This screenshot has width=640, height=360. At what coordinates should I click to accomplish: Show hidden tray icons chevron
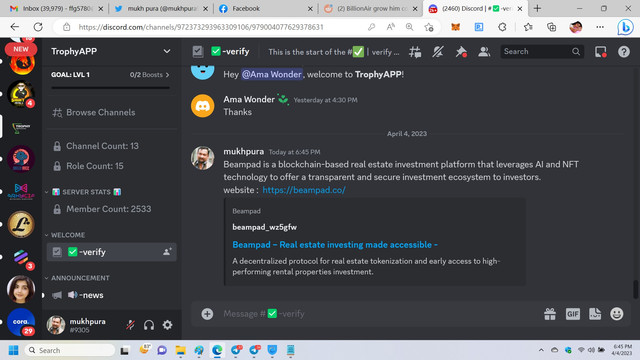coord(541,350)
